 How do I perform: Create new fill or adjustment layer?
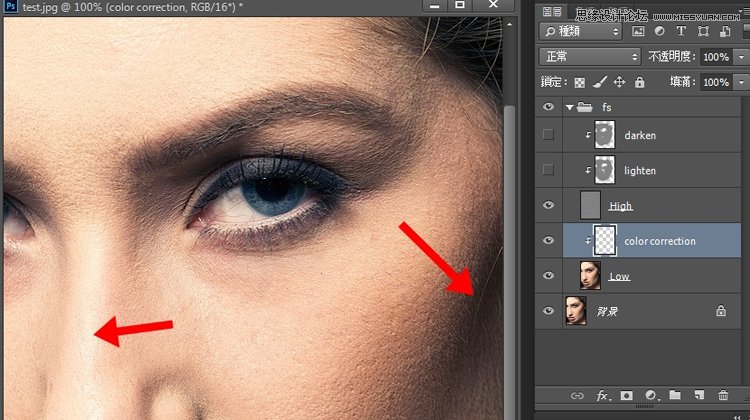[651, 396]
